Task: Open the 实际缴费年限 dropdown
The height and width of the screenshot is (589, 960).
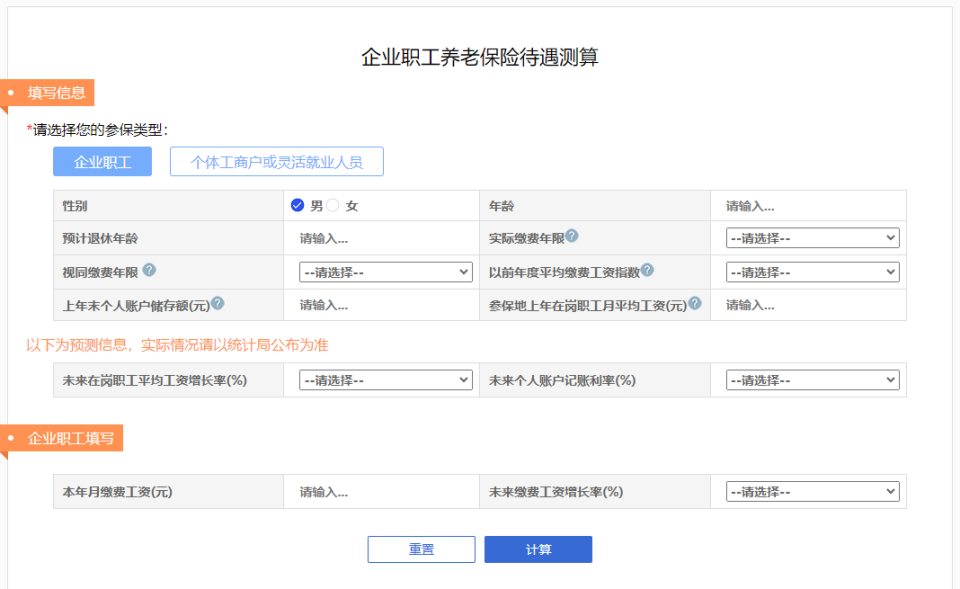Action: (811, 238)
